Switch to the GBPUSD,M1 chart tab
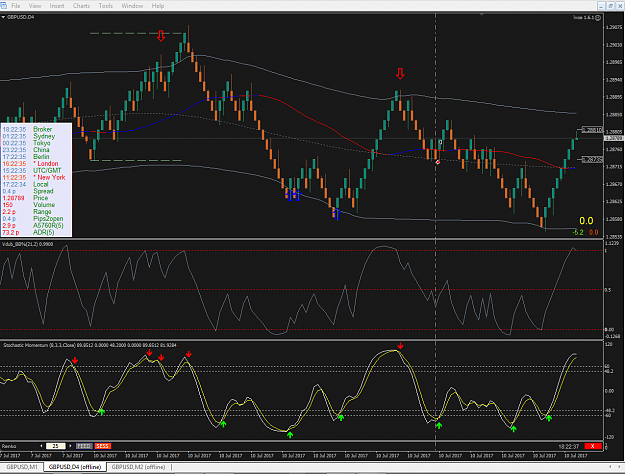 (x=22, y=467)
